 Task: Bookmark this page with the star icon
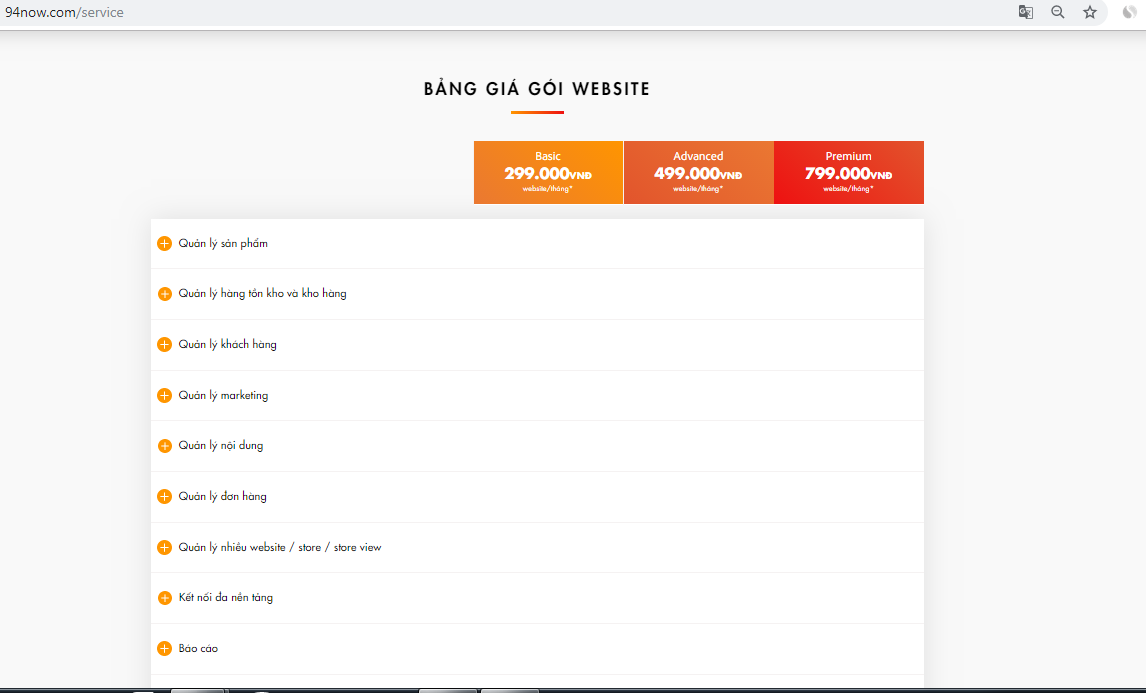coord(1090,13)
